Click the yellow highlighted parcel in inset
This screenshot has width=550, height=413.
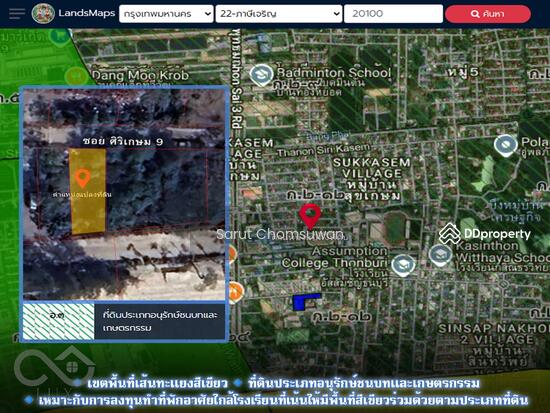(x=88, y=191)
